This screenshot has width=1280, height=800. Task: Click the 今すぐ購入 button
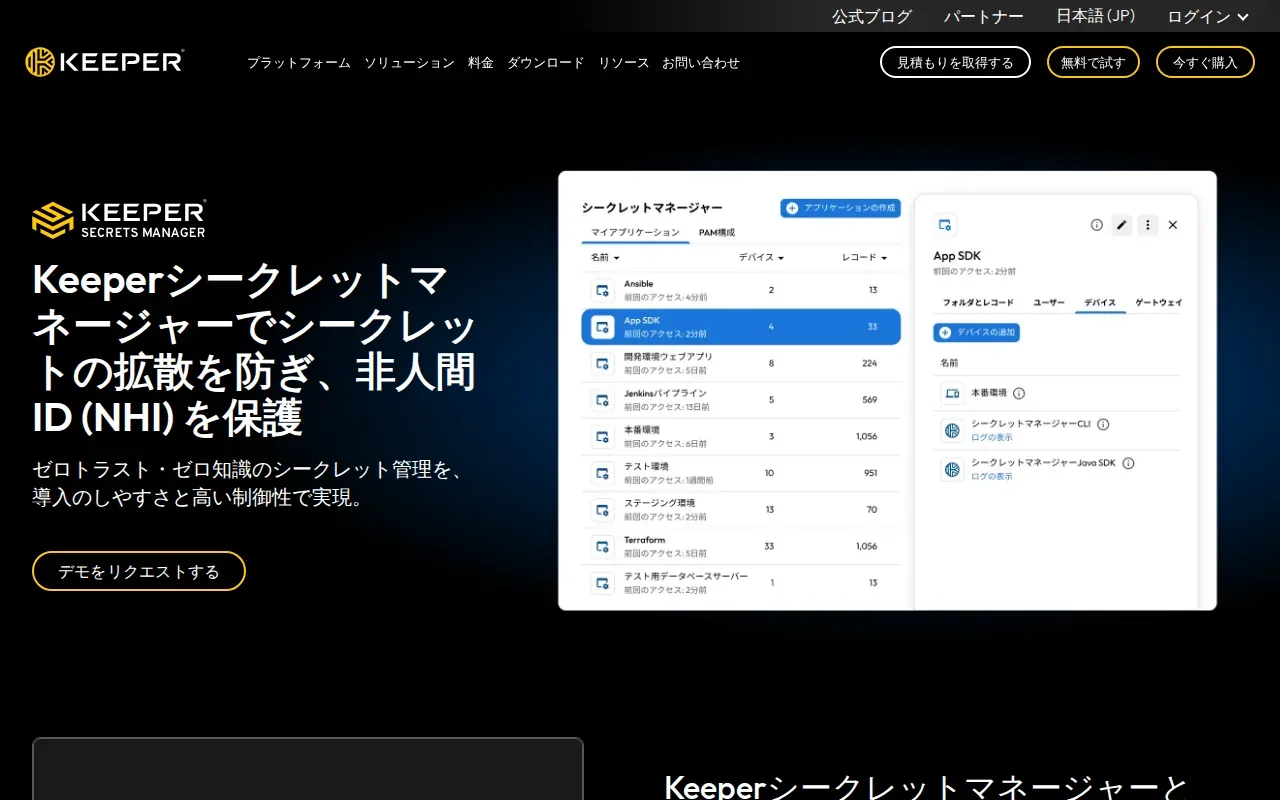point(1205,62)
